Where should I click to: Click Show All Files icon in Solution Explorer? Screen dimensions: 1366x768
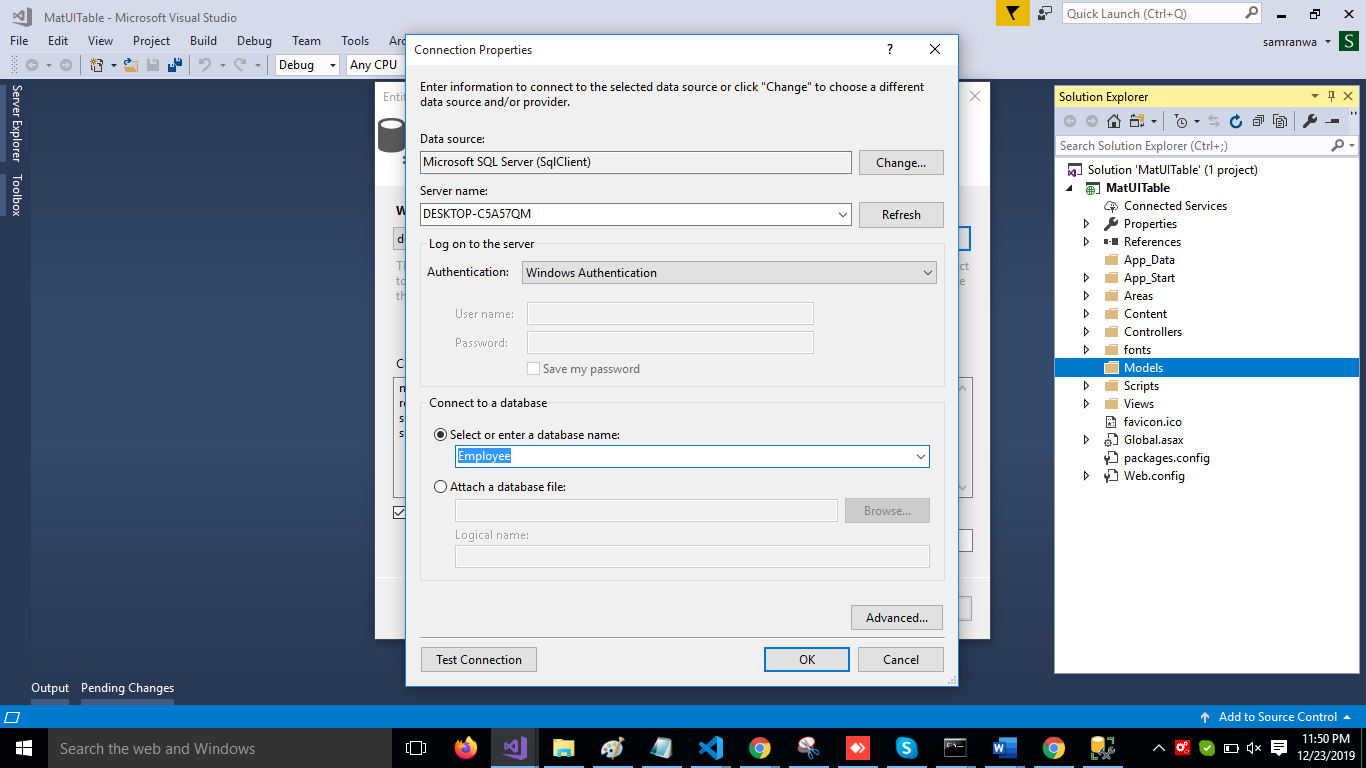(x=1280, y=121)
